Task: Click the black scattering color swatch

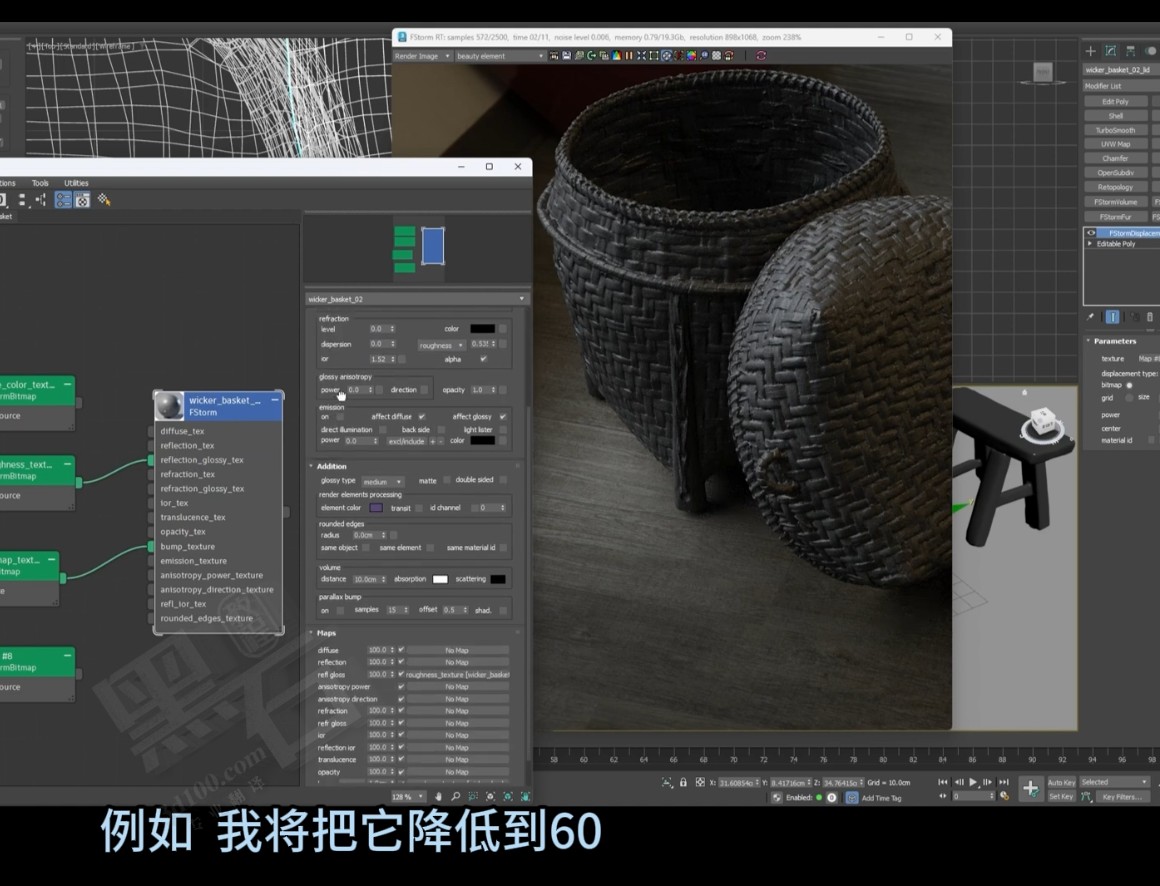Action: pyautogui.click(x=498, y=579)
